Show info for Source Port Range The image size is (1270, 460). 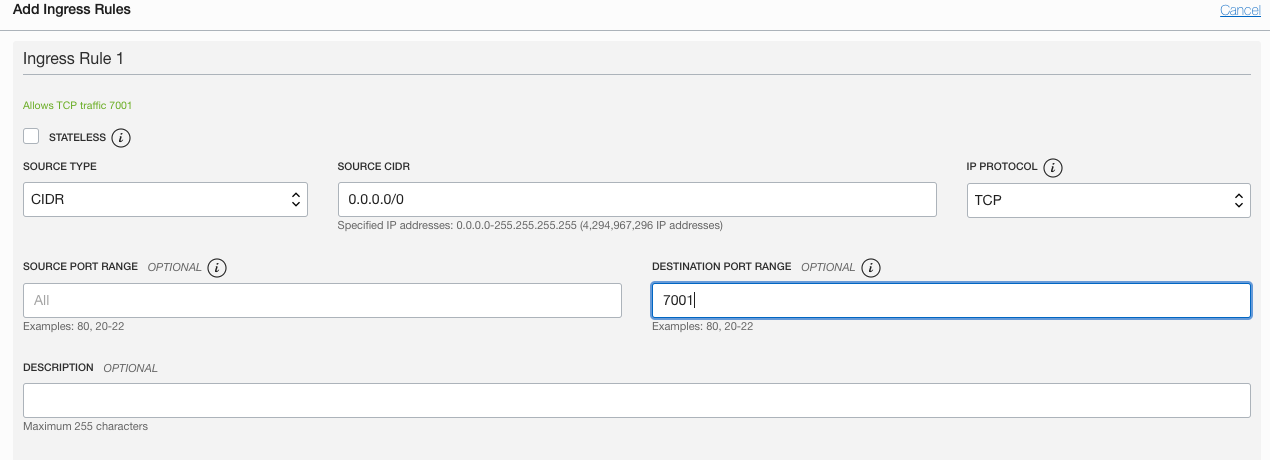(x=217, y=268)
